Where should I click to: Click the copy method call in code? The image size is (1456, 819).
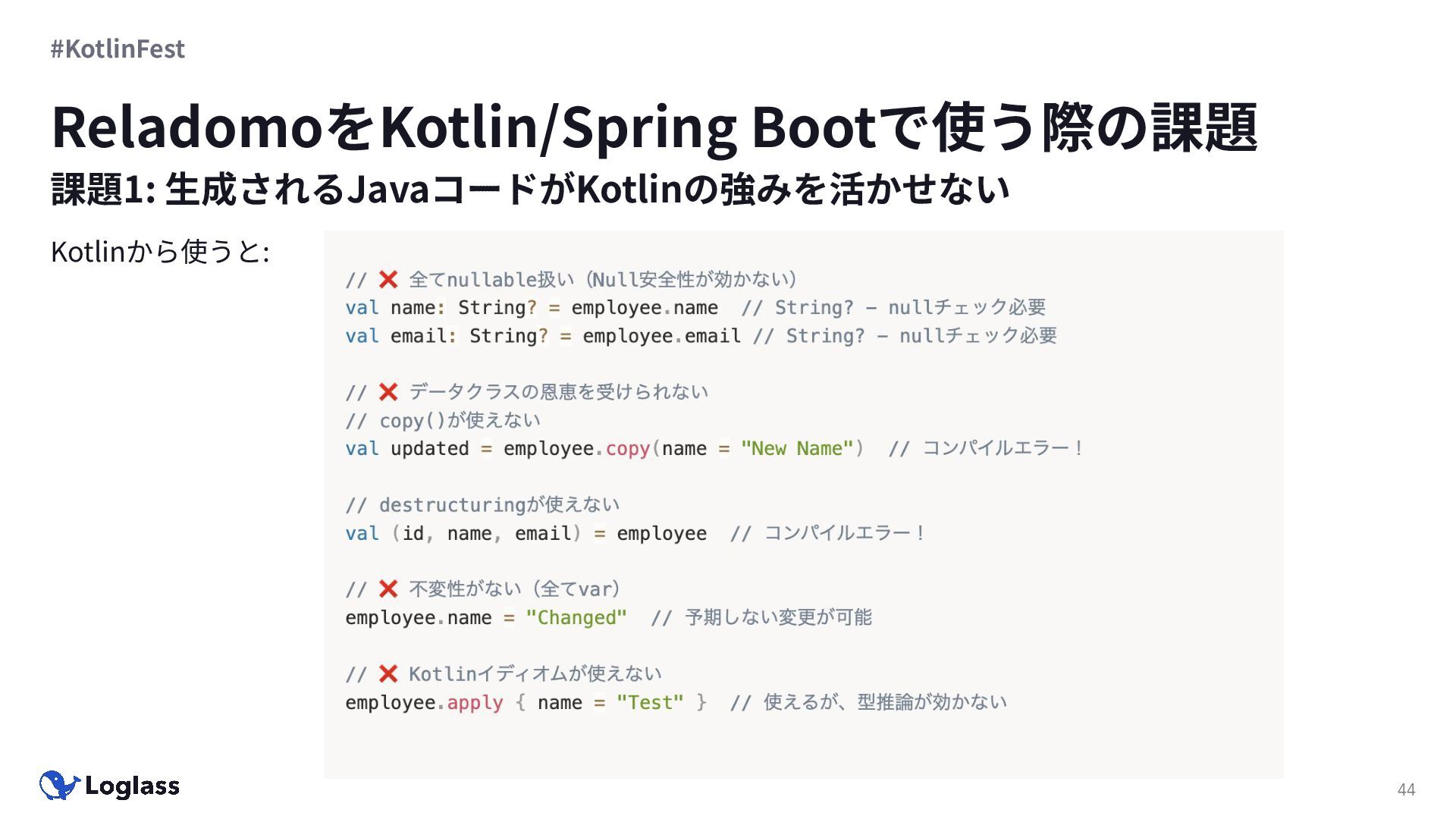pos(627,449)
